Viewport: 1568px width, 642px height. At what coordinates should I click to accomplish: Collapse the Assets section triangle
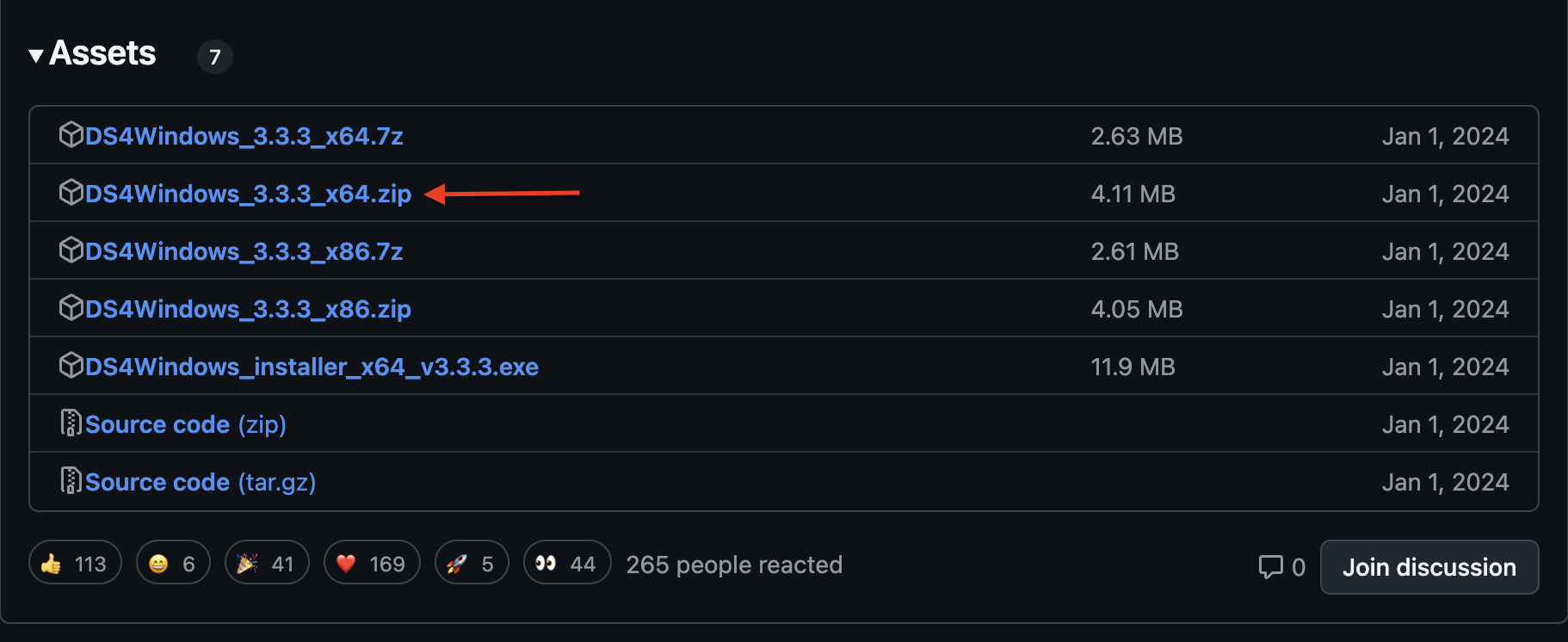point(36,56)
